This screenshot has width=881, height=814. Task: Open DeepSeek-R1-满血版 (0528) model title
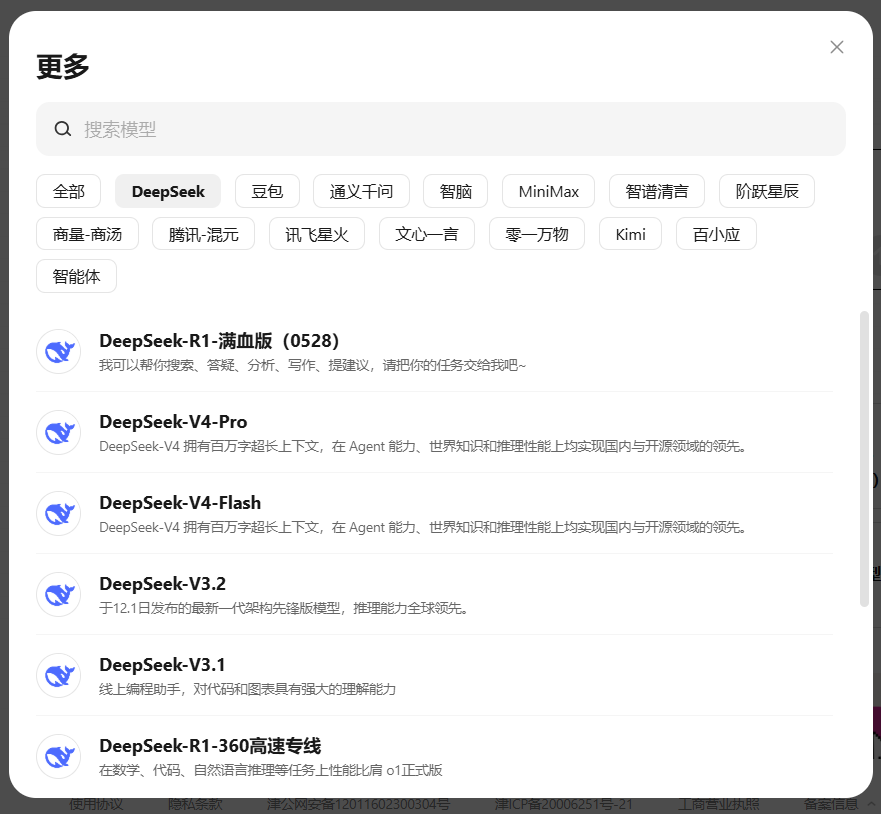219,341
